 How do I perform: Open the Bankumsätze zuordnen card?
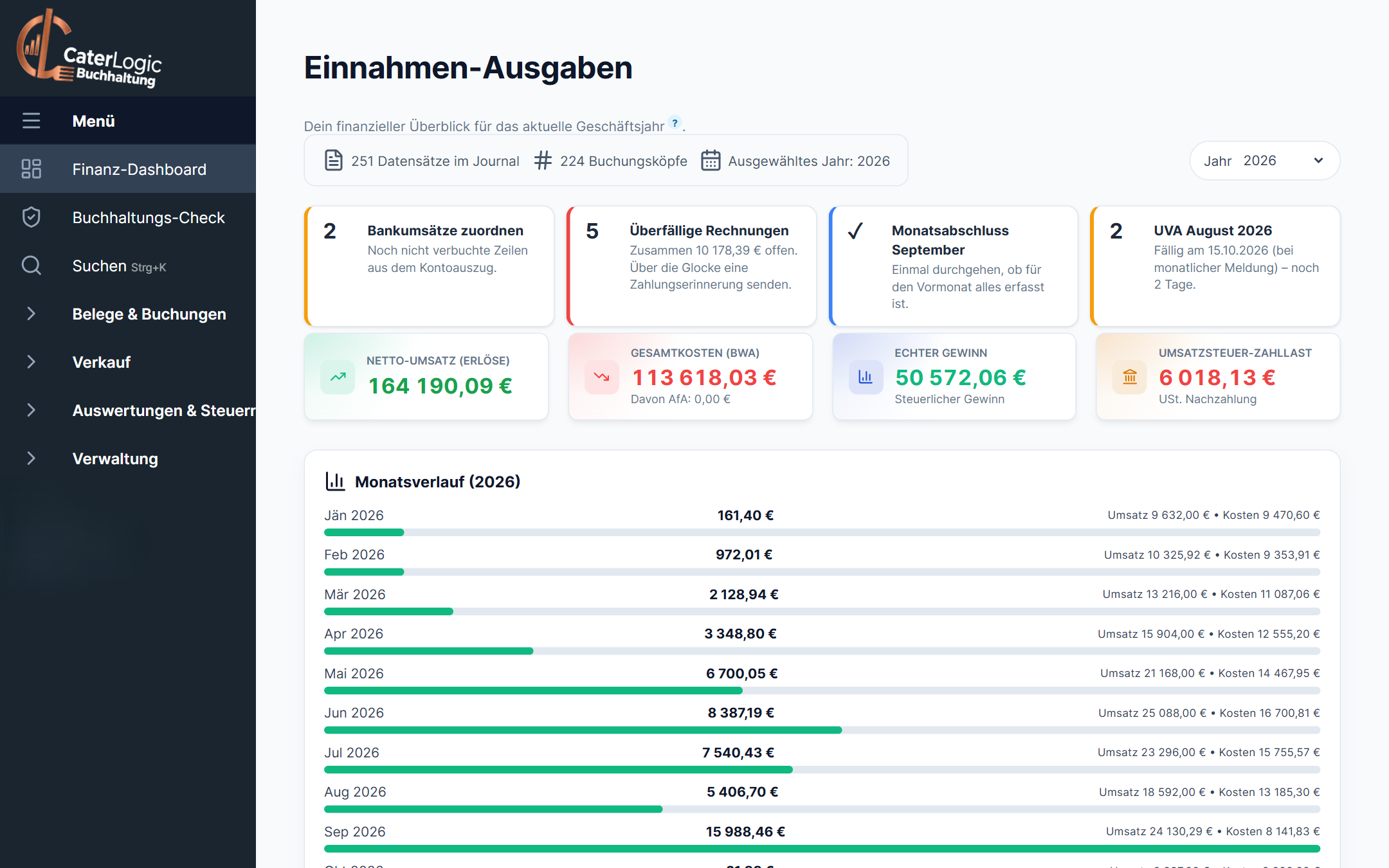point(429,266)
